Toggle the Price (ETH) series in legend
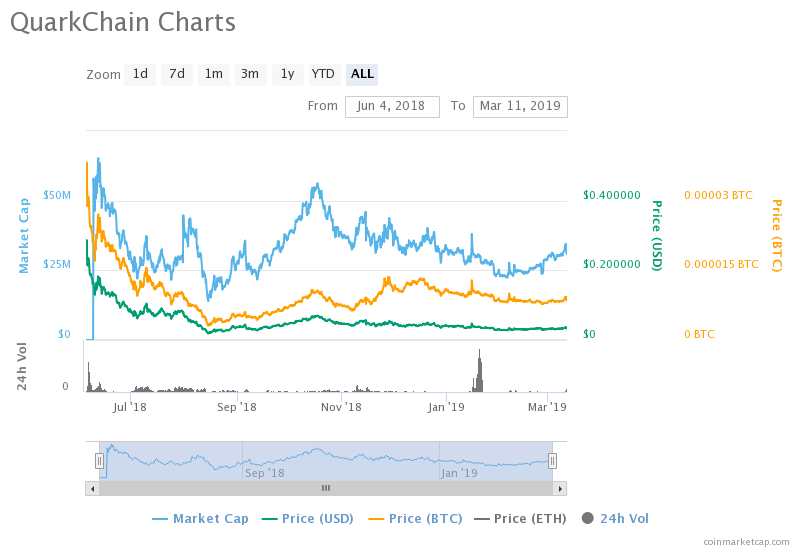 520,519
